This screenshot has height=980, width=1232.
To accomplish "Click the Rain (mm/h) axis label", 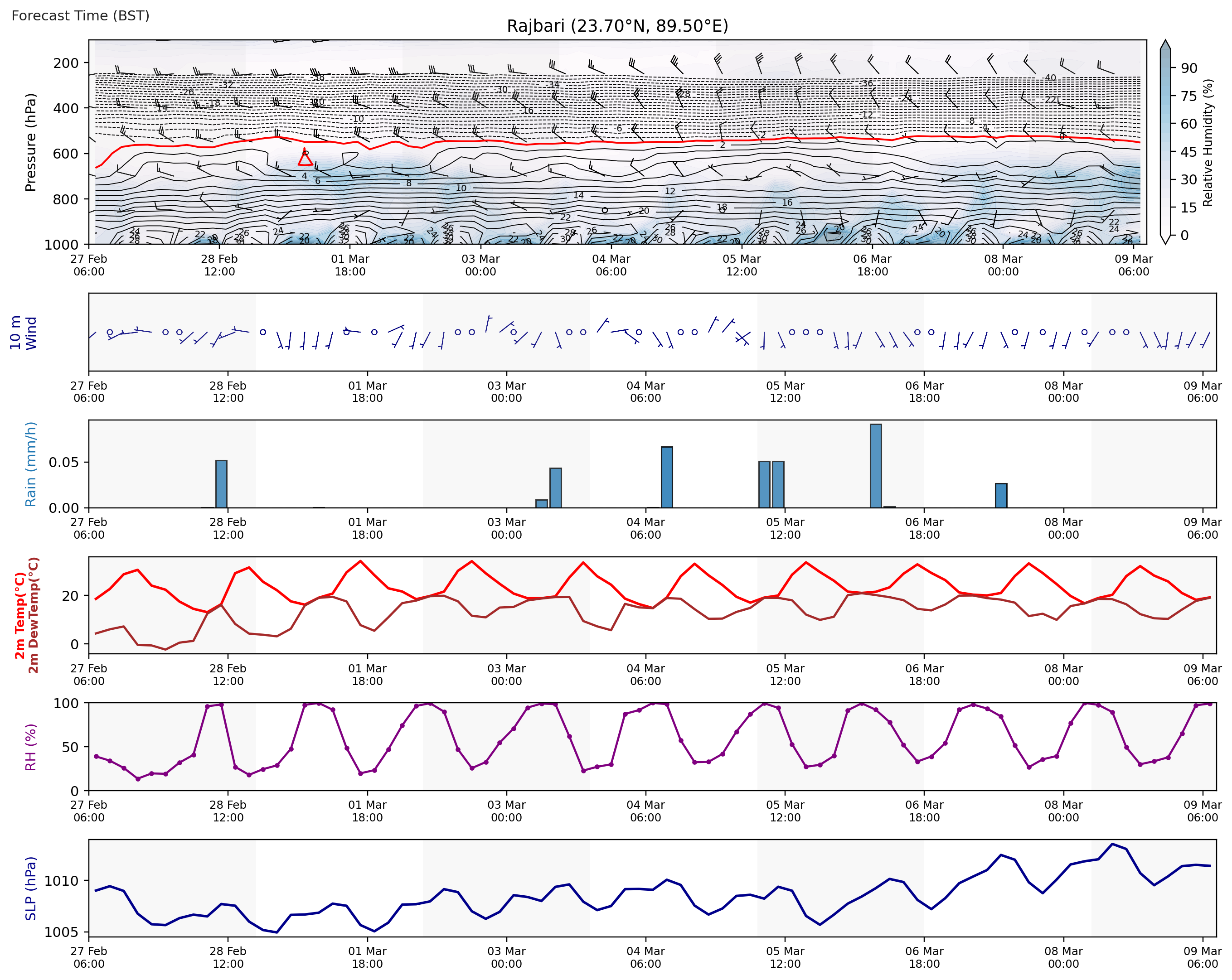I will 30,464.
